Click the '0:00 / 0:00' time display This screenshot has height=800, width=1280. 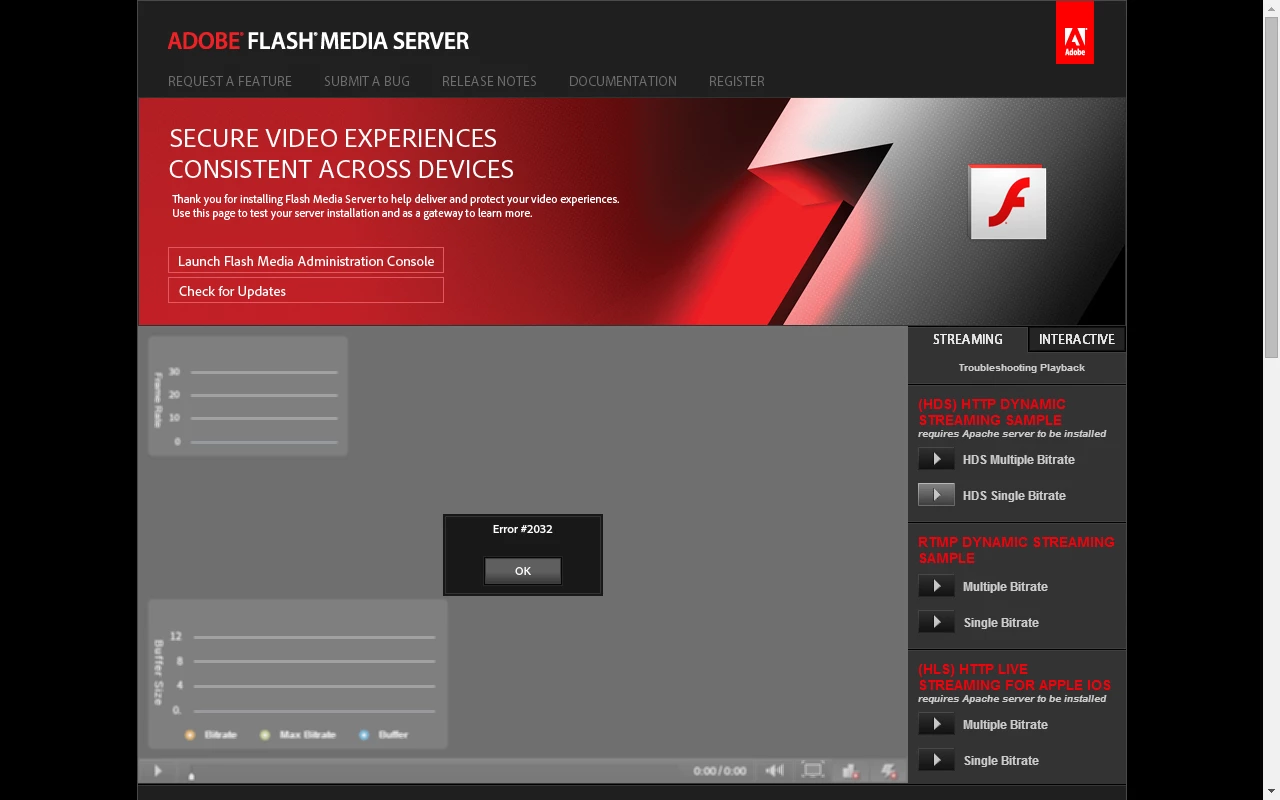[x=720, y=771]
